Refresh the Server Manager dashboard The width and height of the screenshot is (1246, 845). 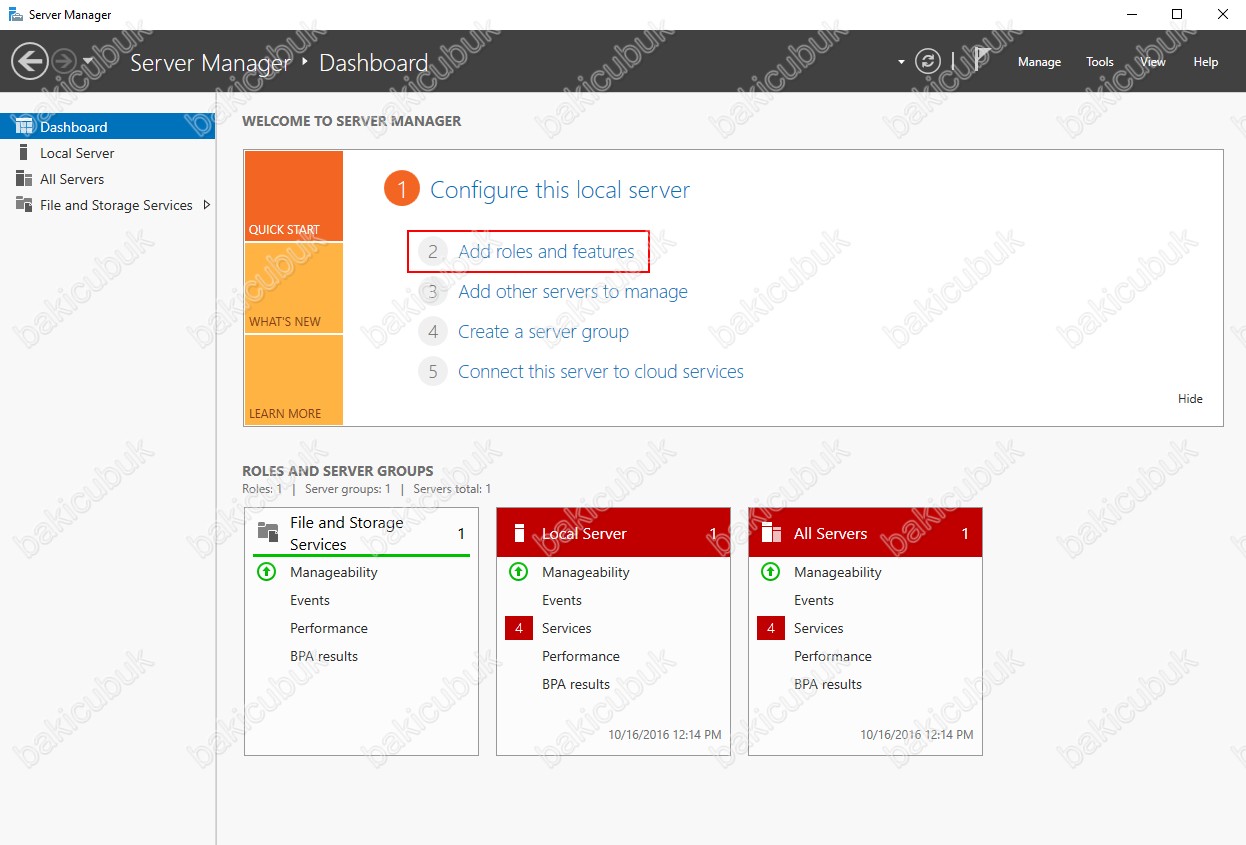928,62
